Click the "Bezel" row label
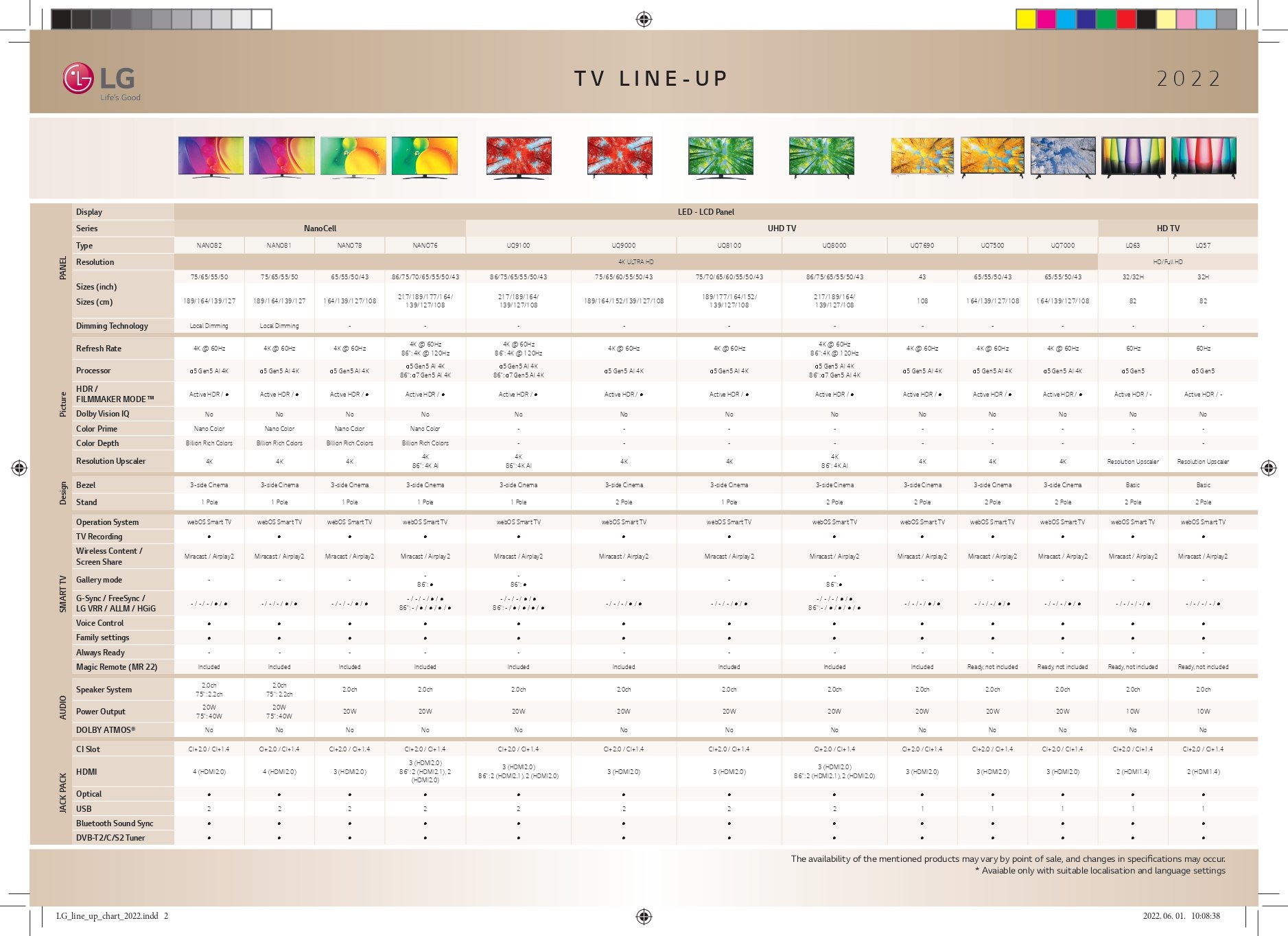 coord(86,485)
